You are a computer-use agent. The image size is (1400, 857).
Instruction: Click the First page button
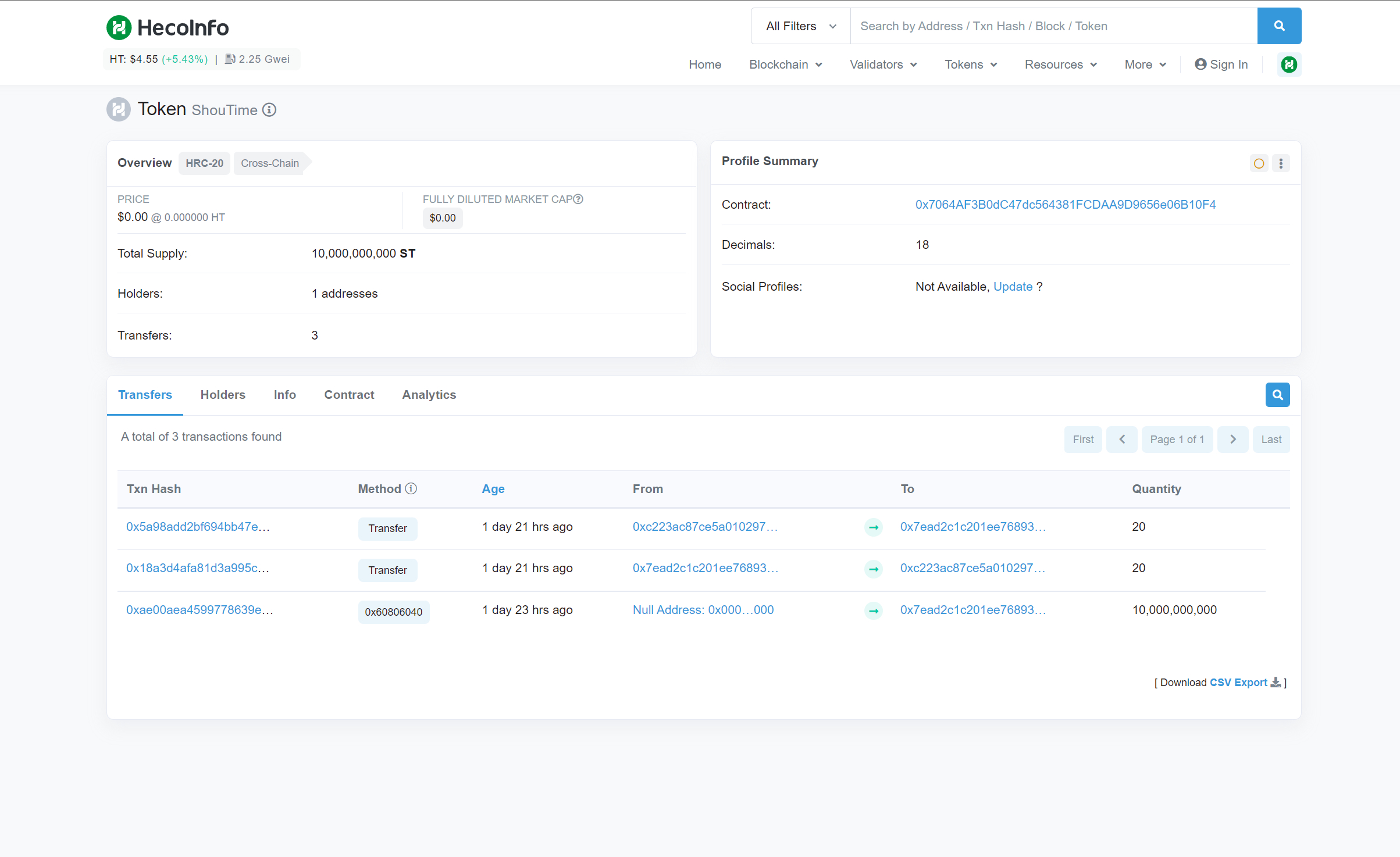pos(1083,440)
